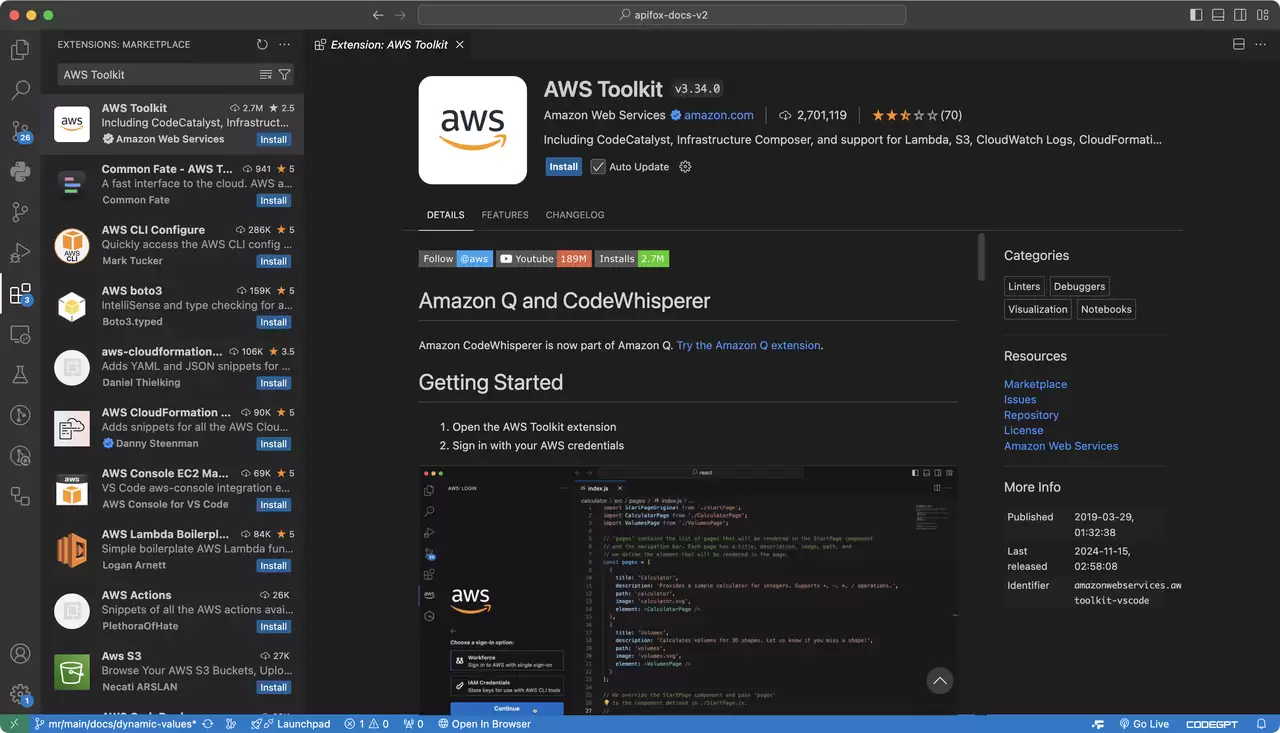Open the Accounts icon in activity bar
The image size is (1280, 733).
20,654
